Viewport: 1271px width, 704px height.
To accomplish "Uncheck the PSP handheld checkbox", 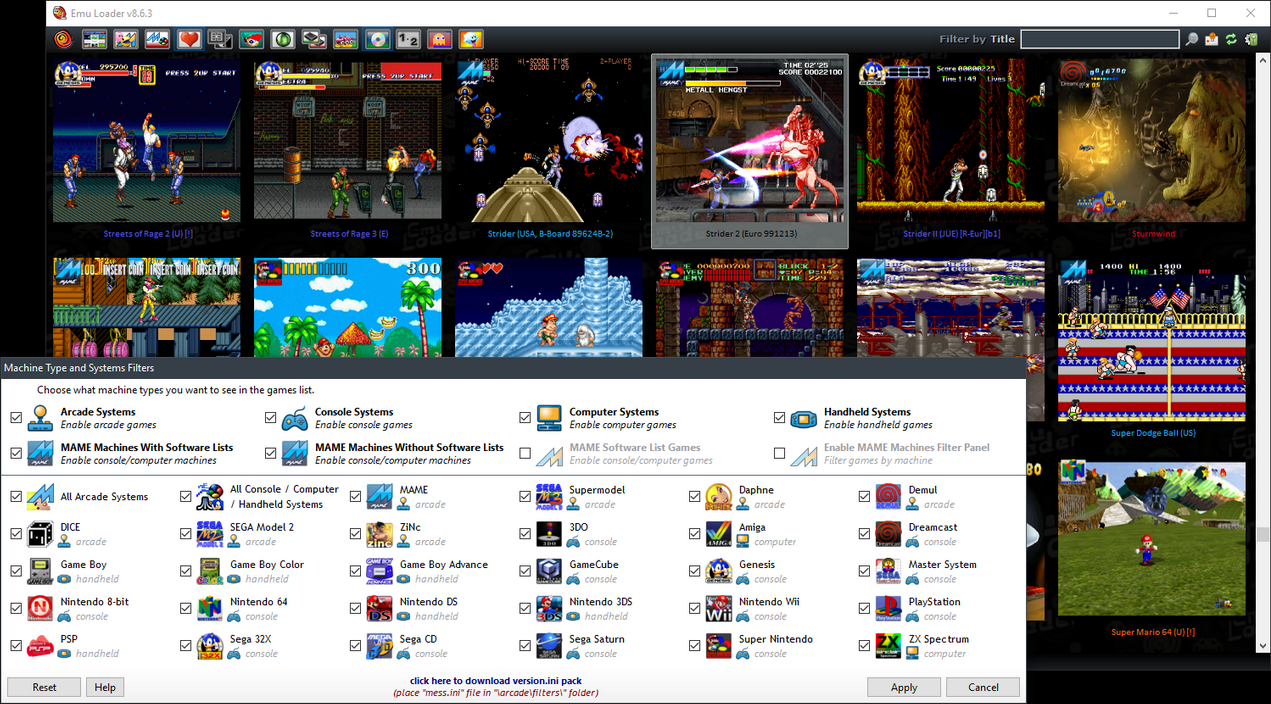I will 16,646.
